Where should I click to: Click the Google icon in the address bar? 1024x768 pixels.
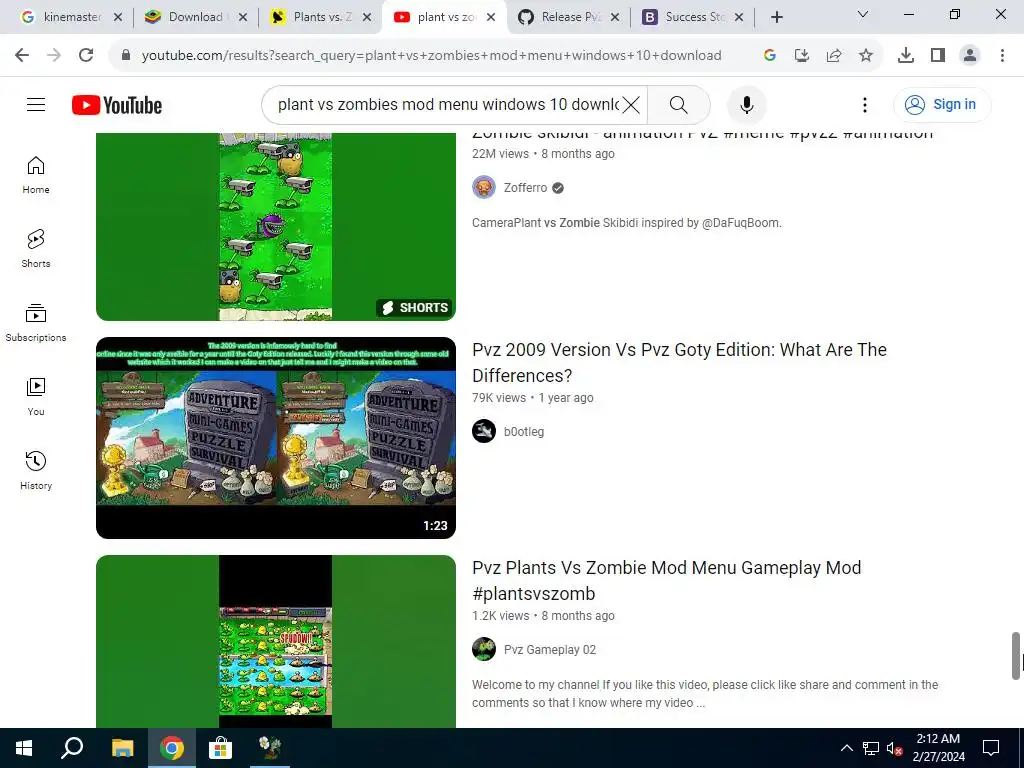click(769, 55)
